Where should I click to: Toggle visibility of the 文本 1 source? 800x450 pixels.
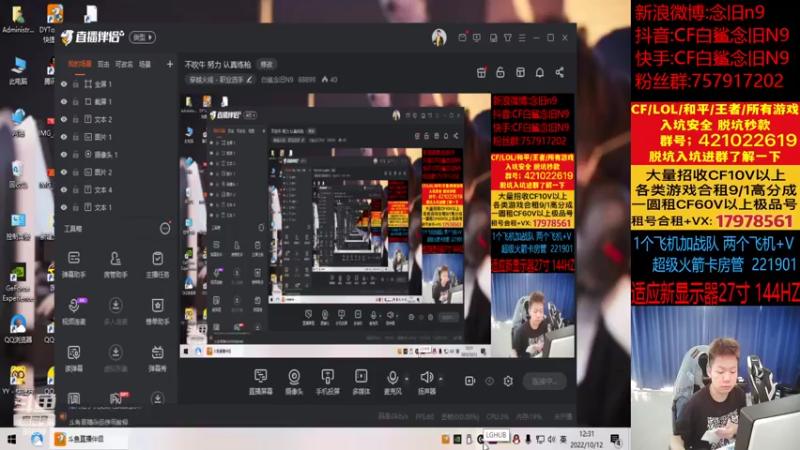pyautogui.click(x=64, y=207)
